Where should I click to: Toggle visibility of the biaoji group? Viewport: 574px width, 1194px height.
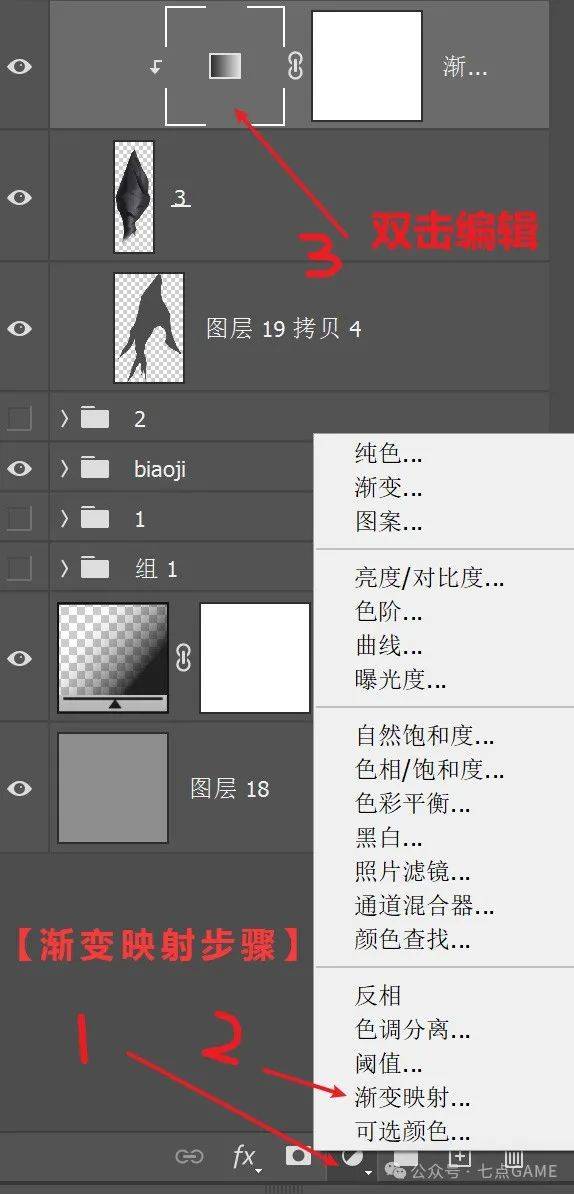pyautogui.click(x=19, y=468)
